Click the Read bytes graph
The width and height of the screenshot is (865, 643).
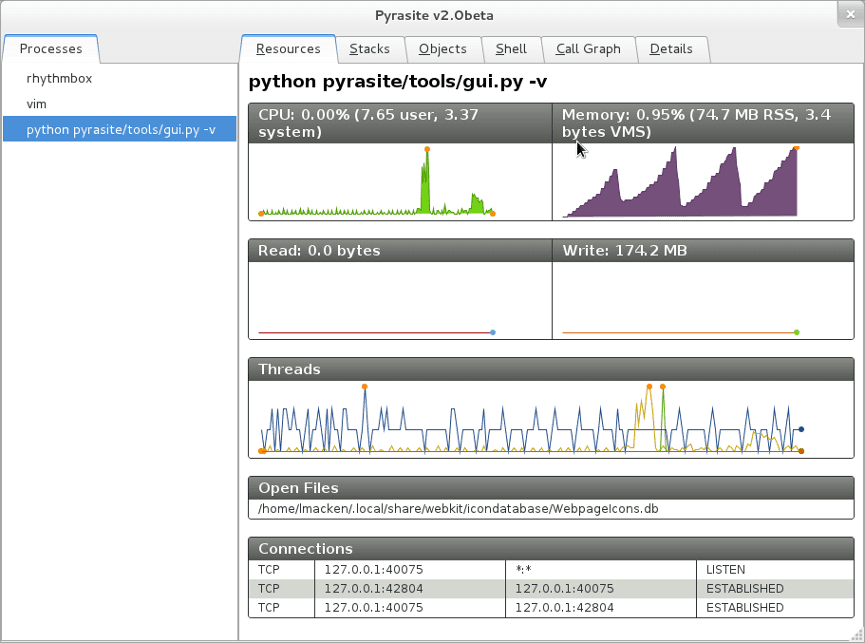pos(400,300)
